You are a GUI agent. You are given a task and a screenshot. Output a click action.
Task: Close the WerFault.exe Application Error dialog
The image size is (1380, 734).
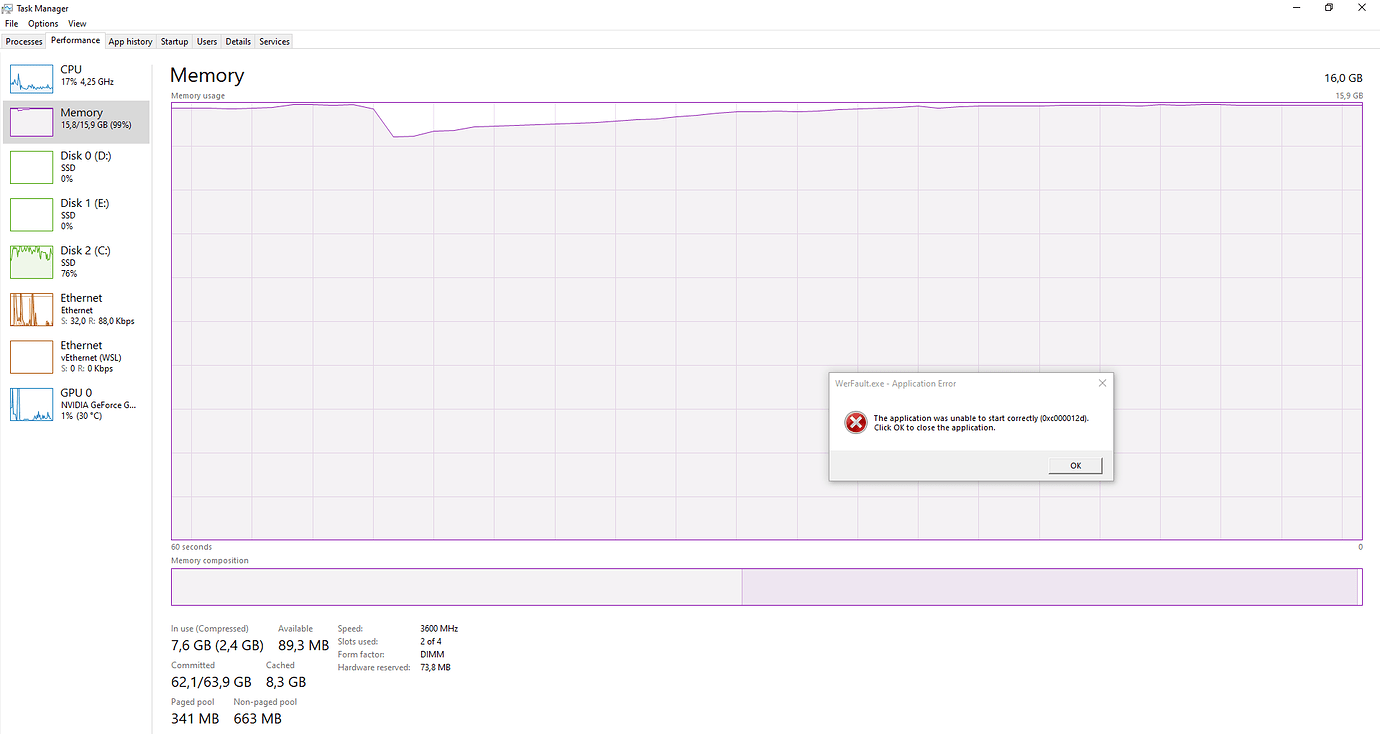1102,383
